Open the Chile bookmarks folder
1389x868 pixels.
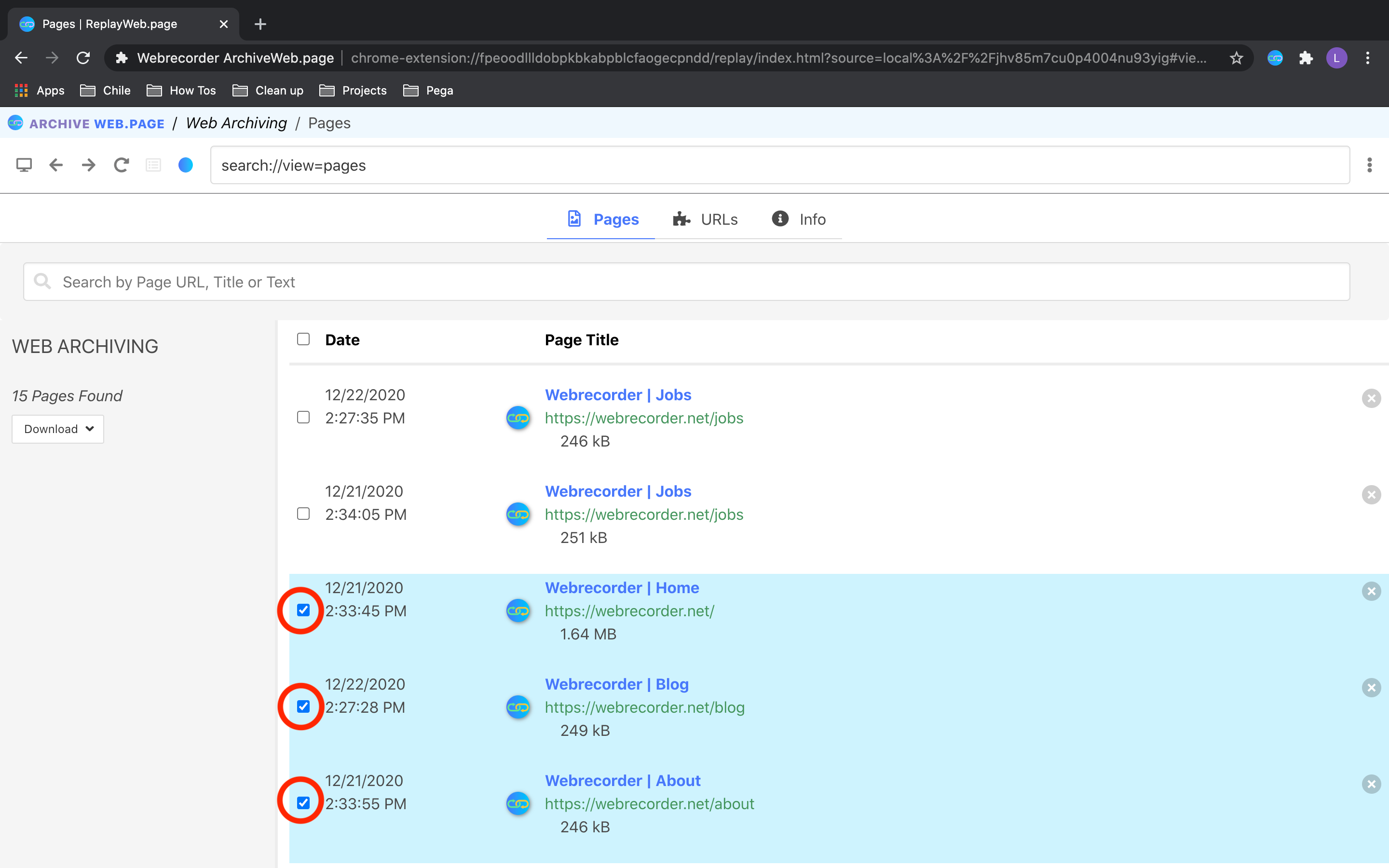(x=106, y=91)
